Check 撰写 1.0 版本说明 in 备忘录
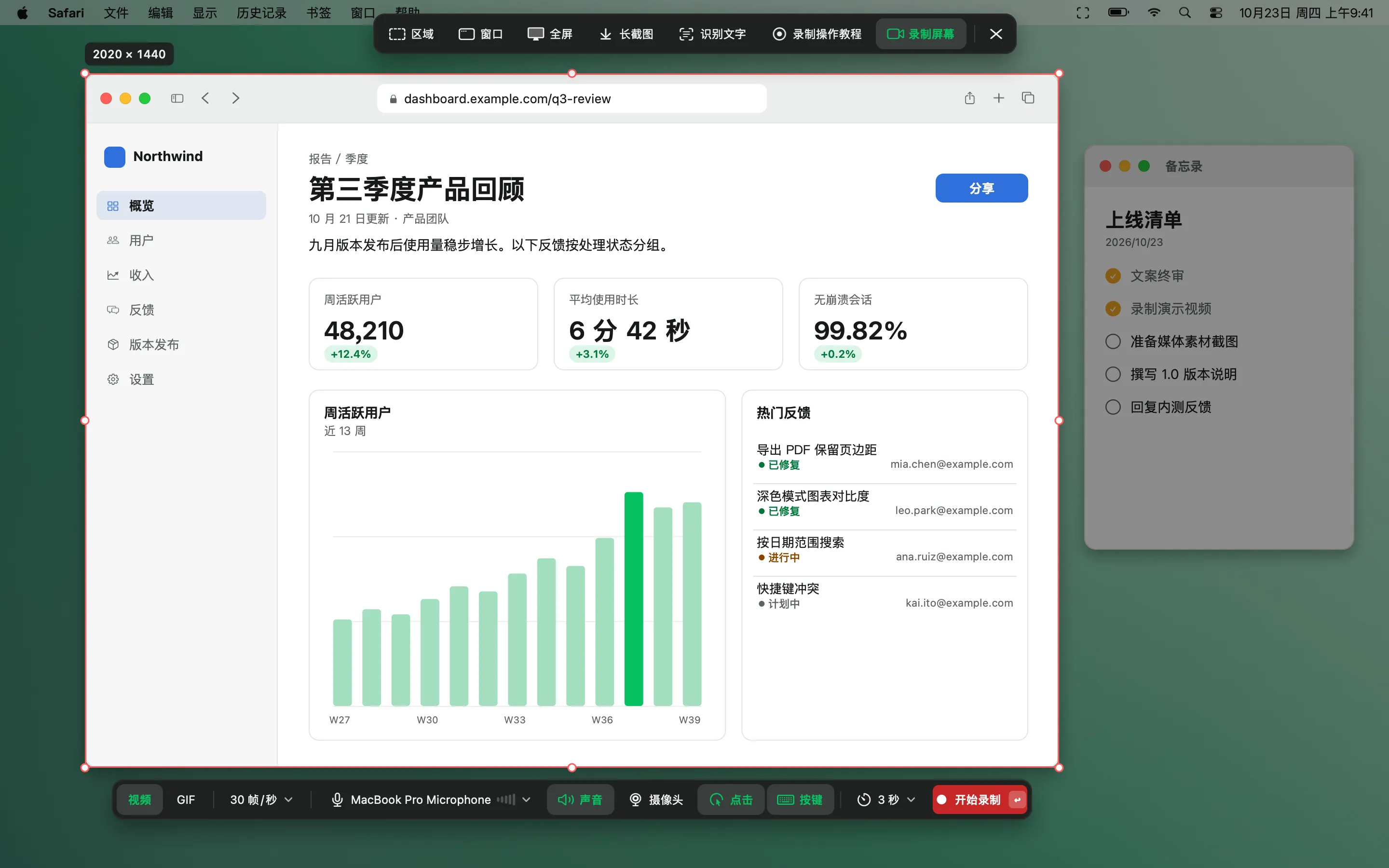This screenshot has width=1389, height=868. pyautogui.click(x=1113, y=374)
